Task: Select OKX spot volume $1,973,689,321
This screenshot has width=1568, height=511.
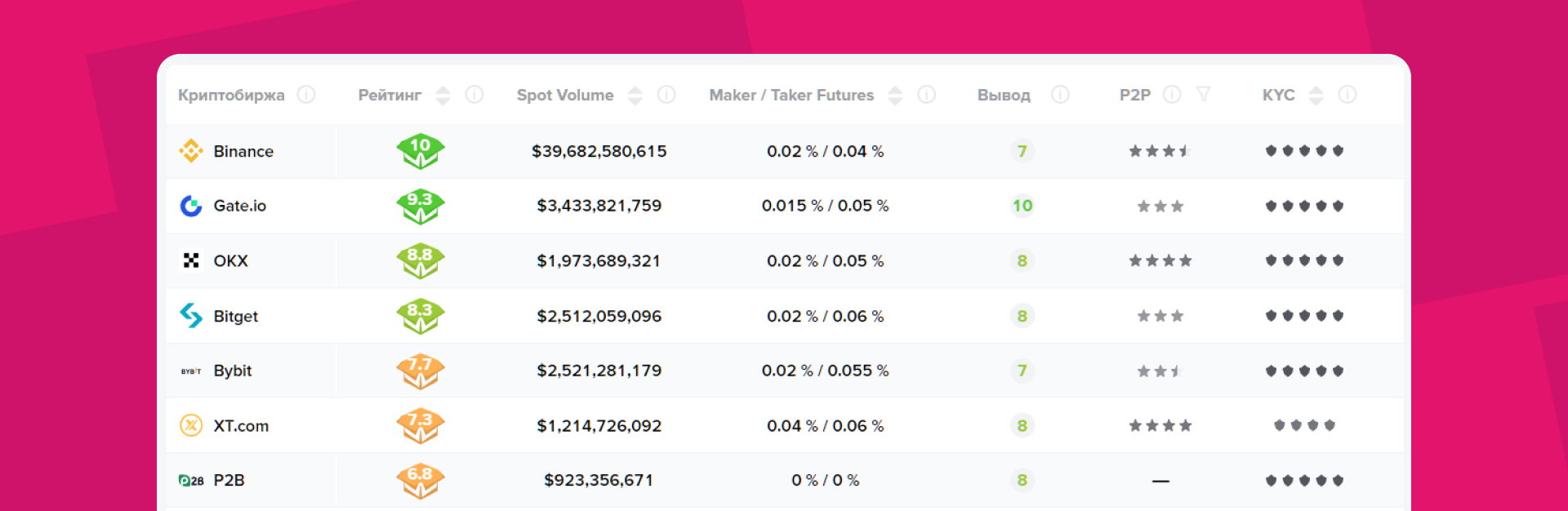Action: click(599, 260)
